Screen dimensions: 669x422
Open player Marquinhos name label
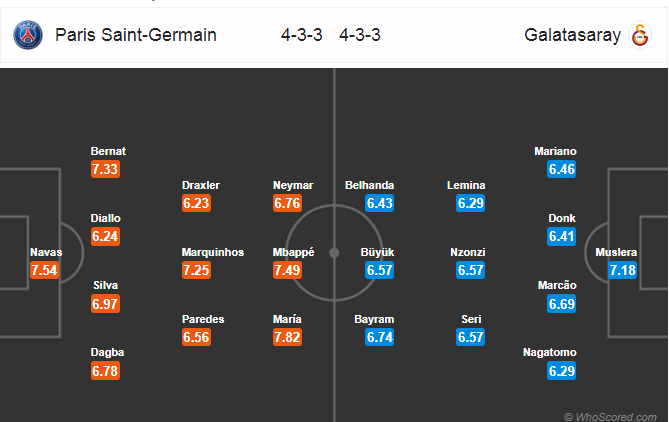click(x=213, y=252)
